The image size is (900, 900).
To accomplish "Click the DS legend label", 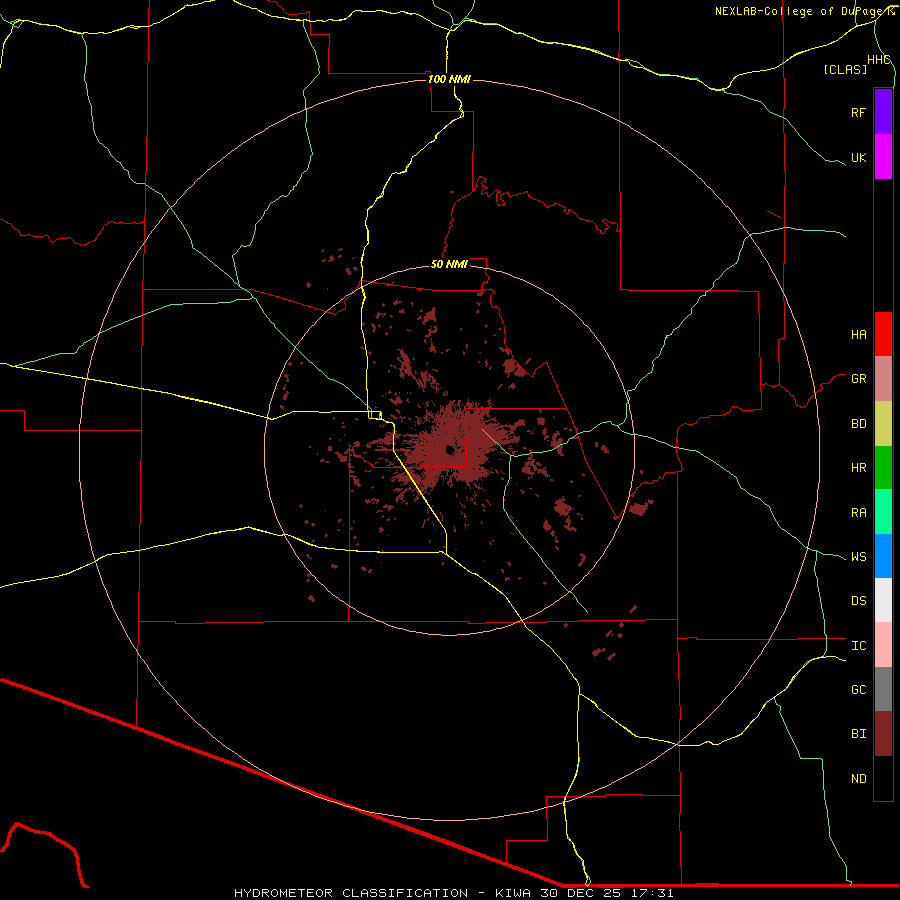I will coord(858,601).
